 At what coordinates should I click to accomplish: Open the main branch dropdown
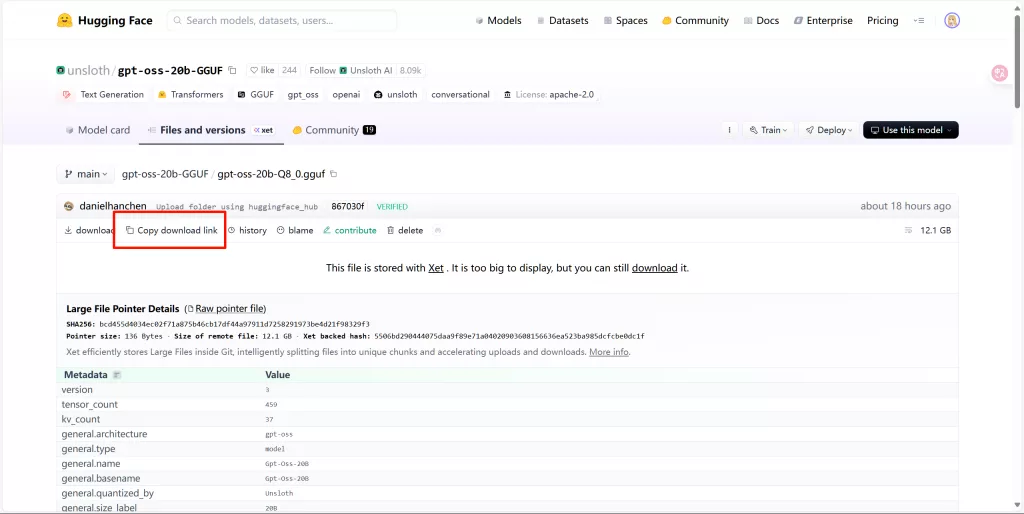click(x=86, y=174)
